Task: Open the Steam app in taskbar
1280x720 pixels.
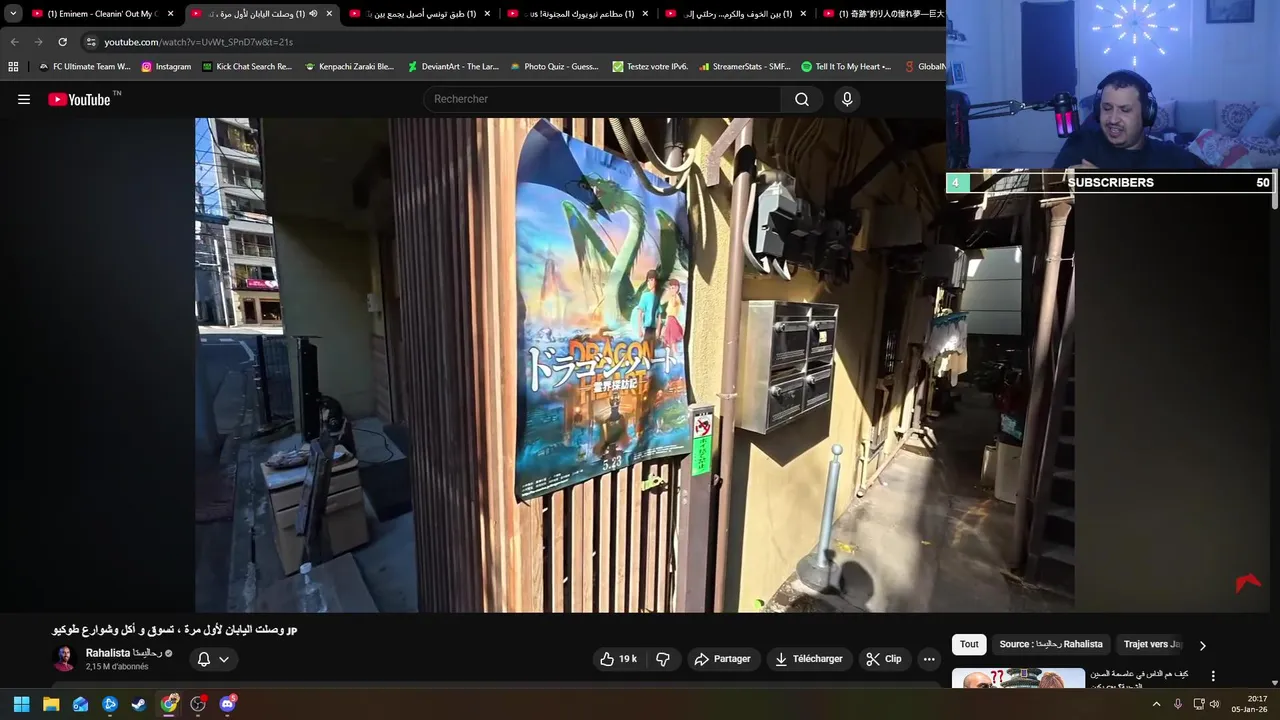Action: (139, 704)
